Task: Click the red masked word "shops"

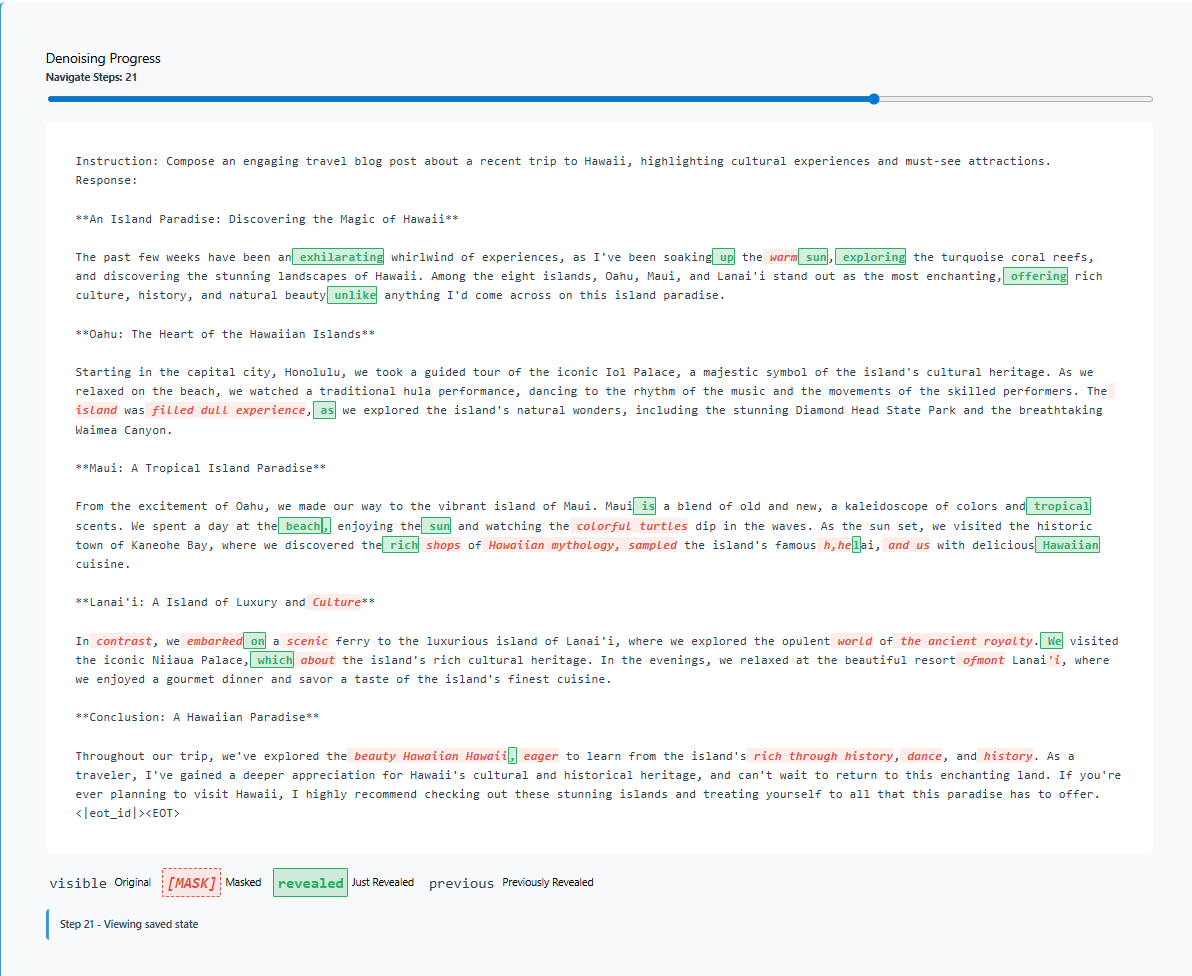Action: click(x=442, y=545)
